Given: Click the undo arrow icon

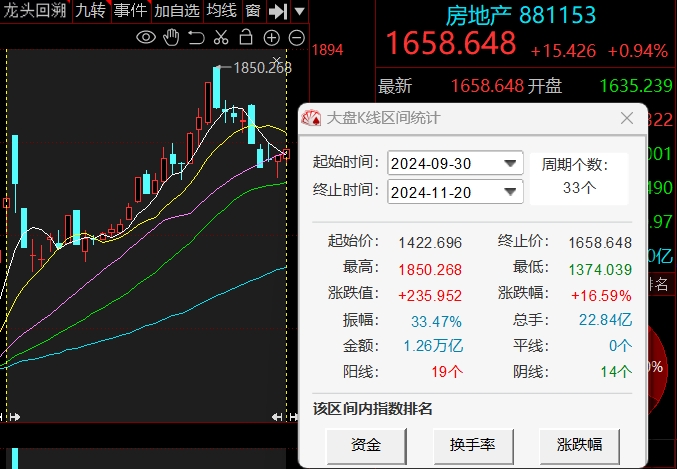Looking at the screenshot, I should [x=196, y=38].
